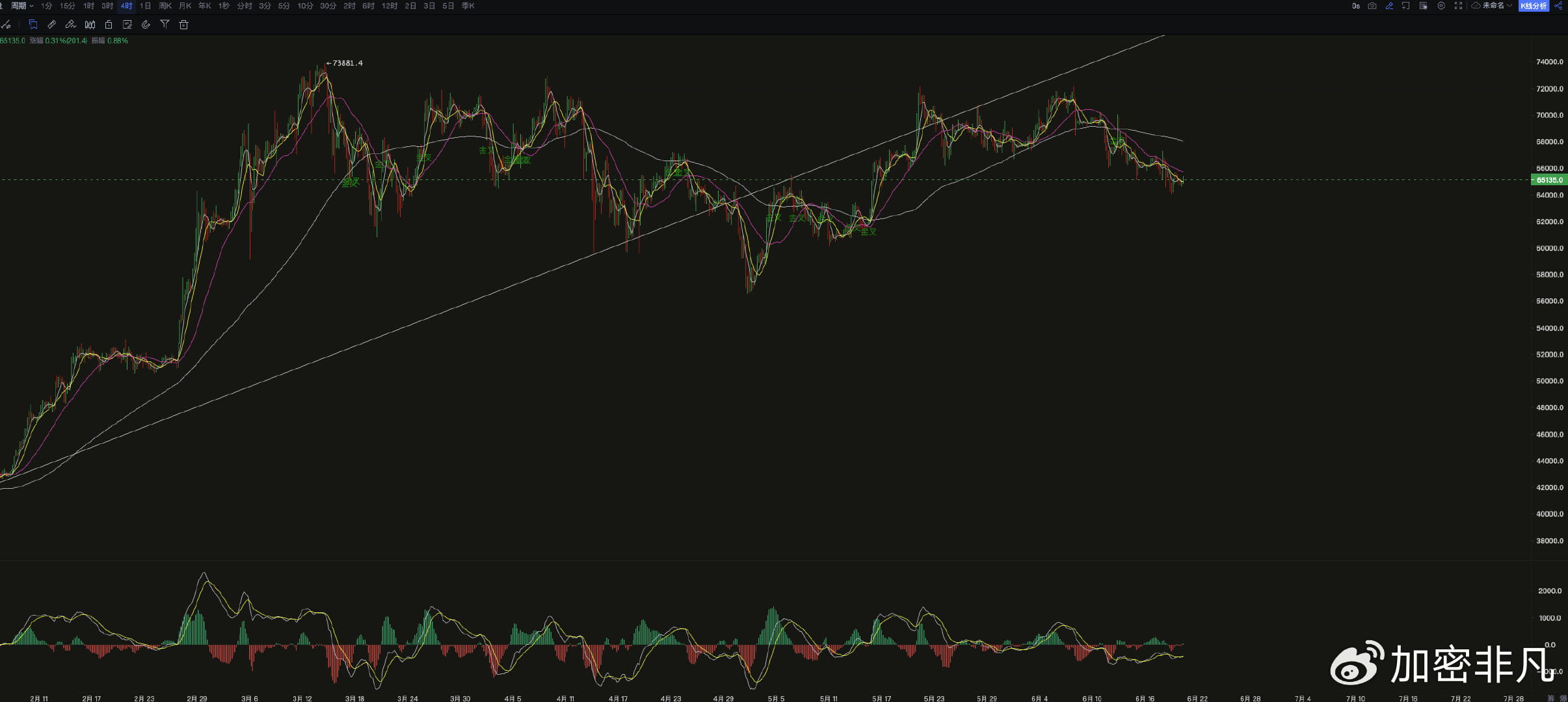Switch to the 1日 timeframe tab

tap(145, 6)
